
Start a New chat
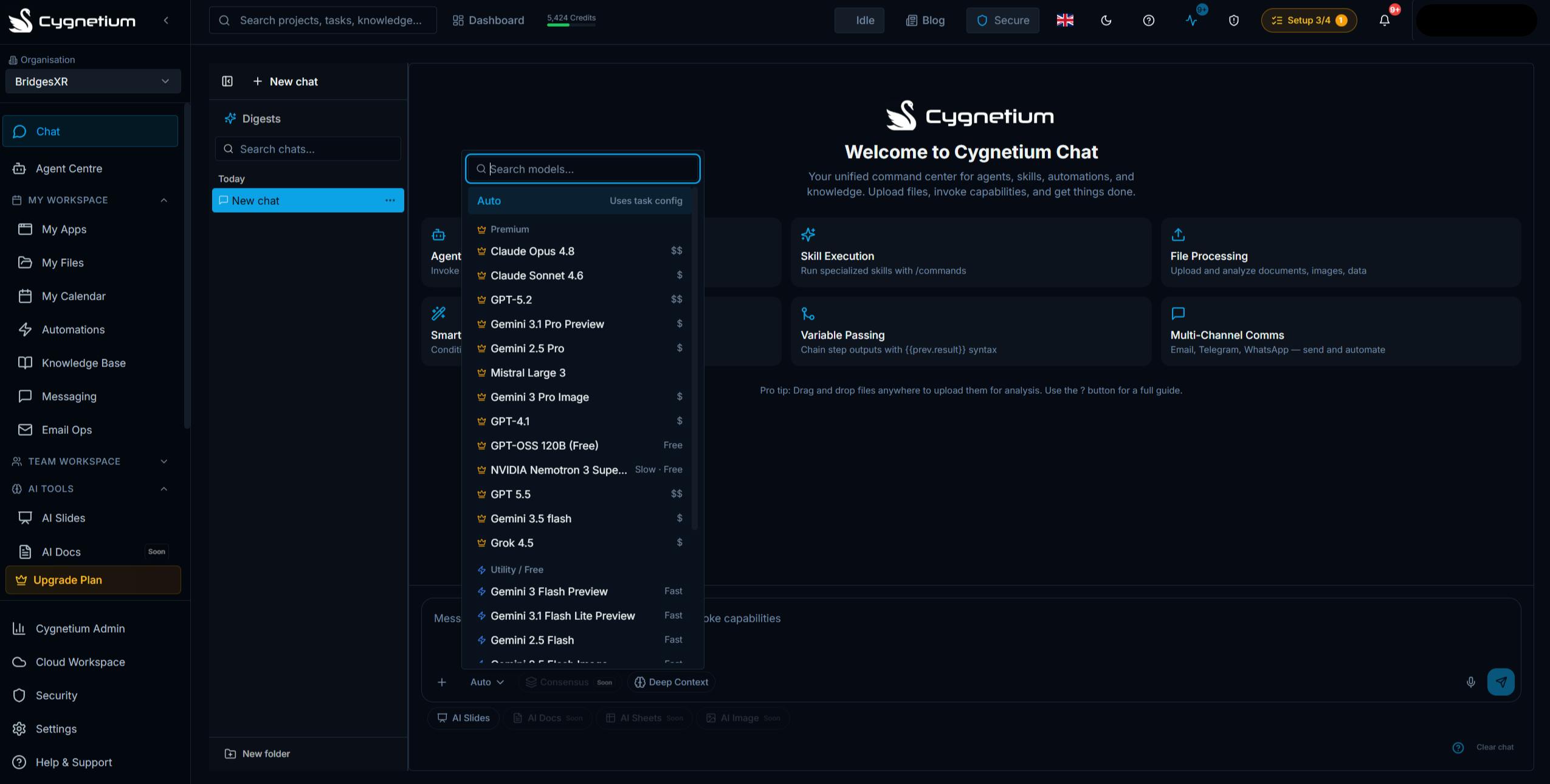(x=285, y=81)
